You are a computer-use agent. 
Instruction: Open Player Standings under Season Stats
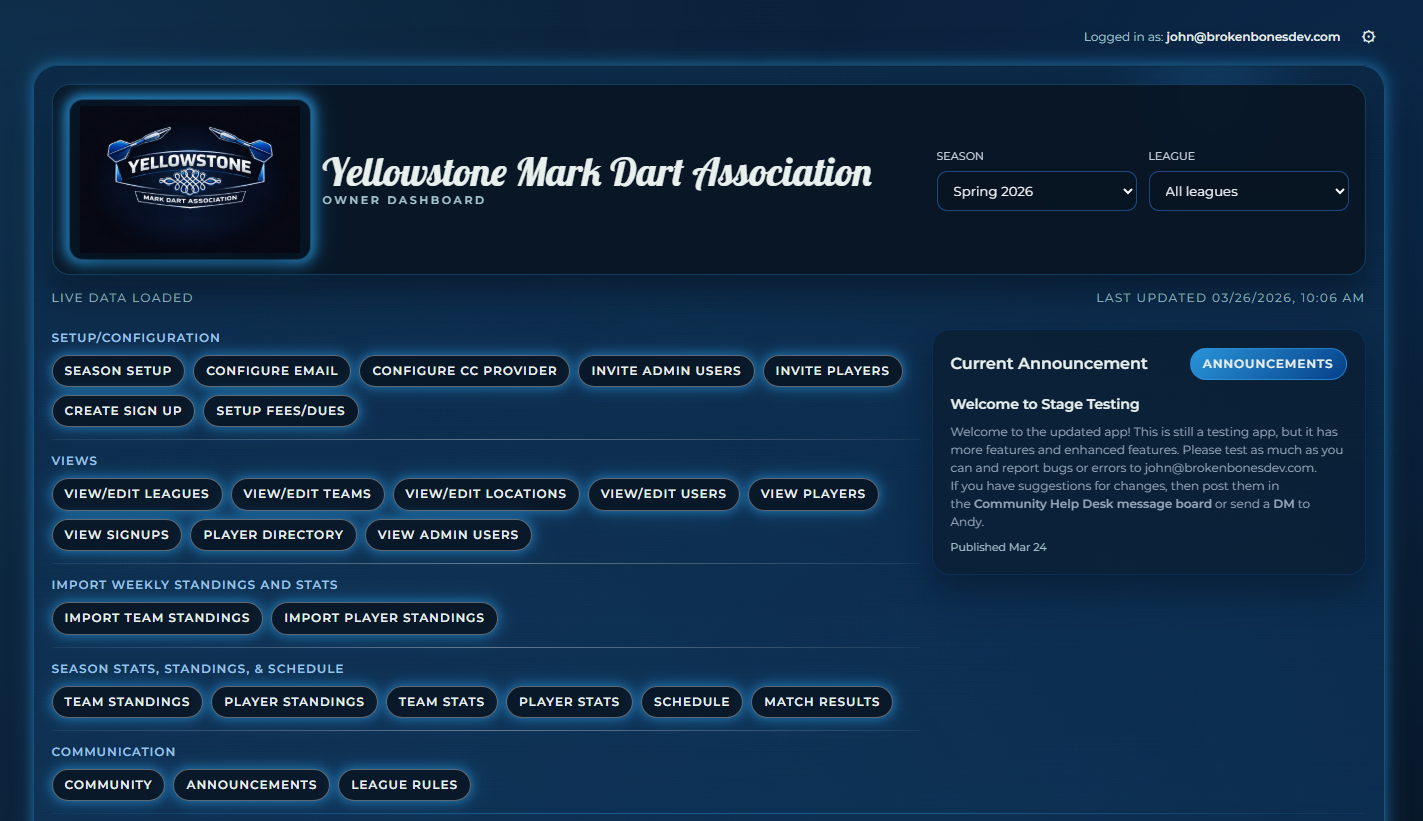(294, 702)
